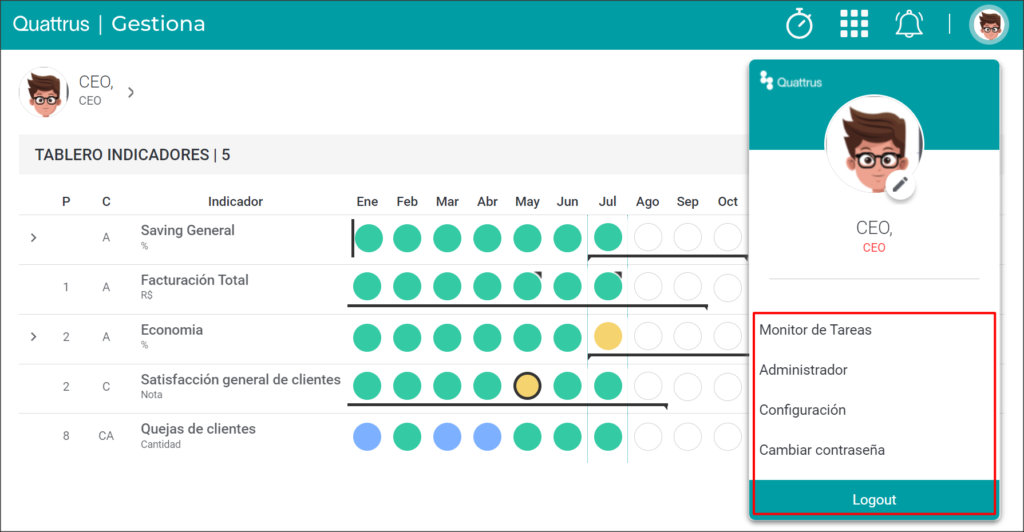This screenshot has width=1024, height=532.
Task: Click Saving General January green dot
Action: (x=368, y=238)
